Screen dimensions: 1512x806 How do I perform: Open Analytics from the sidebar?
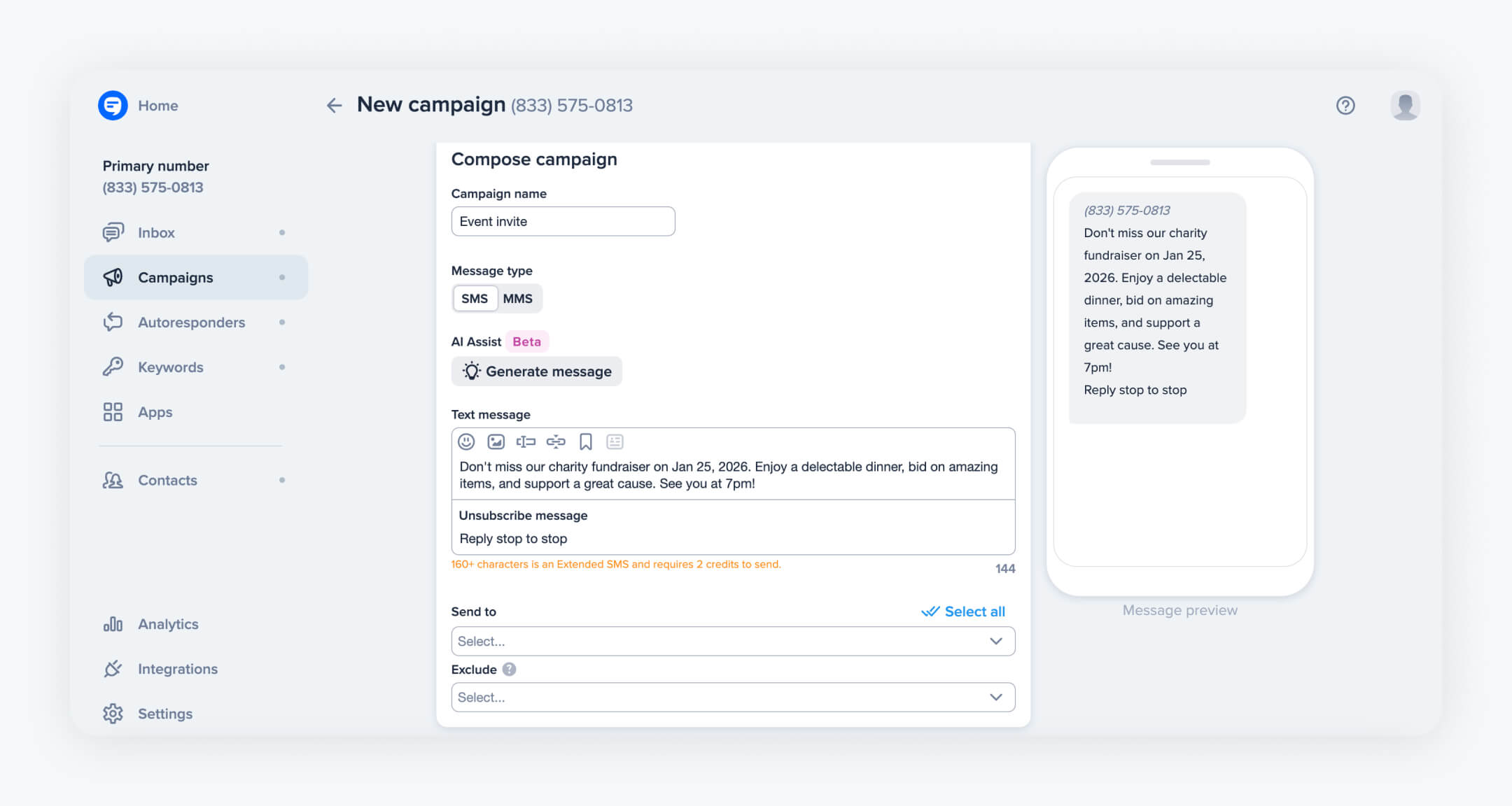tap(168, 624)
